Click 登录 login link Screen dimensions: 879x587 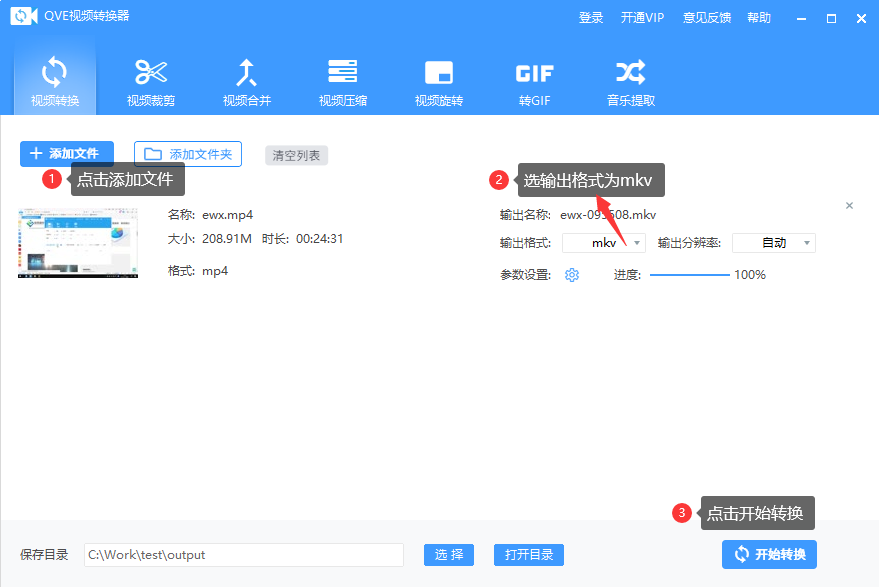(x=591, y=18)
